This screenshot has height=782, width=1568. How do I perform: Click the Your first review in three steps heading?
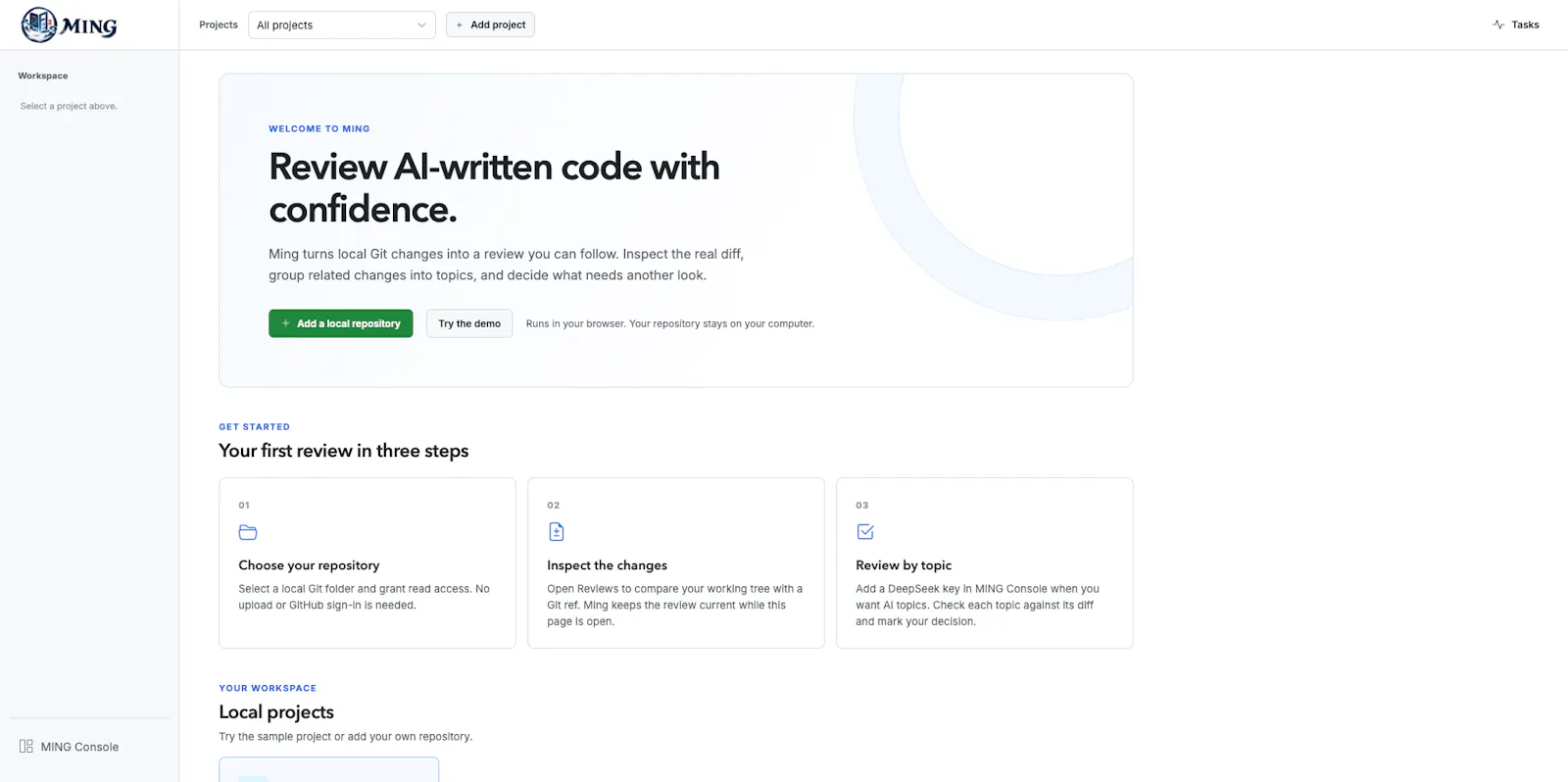point(344,451)
